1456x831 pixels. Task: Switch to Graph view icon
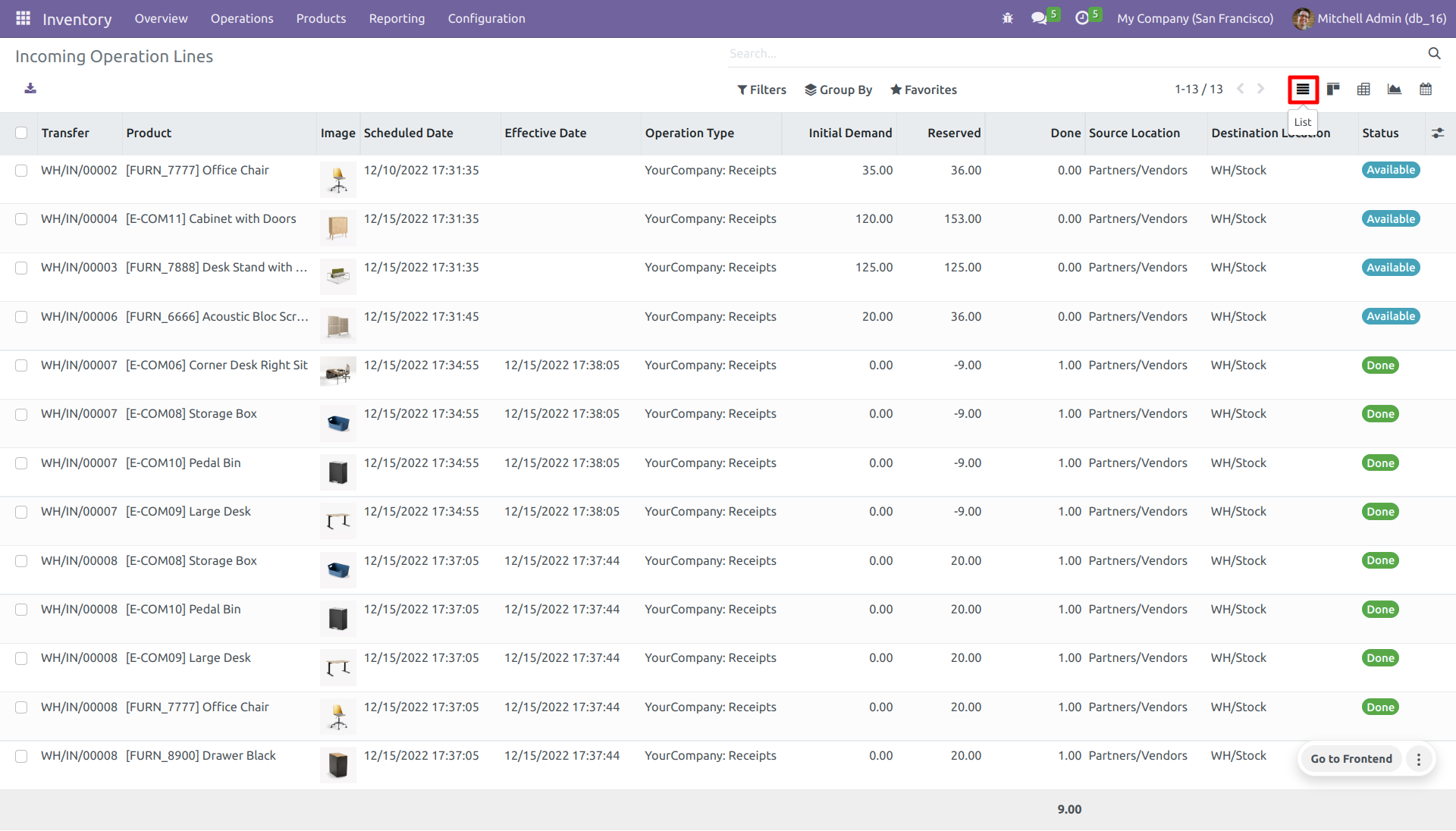tap(1395, 89)
